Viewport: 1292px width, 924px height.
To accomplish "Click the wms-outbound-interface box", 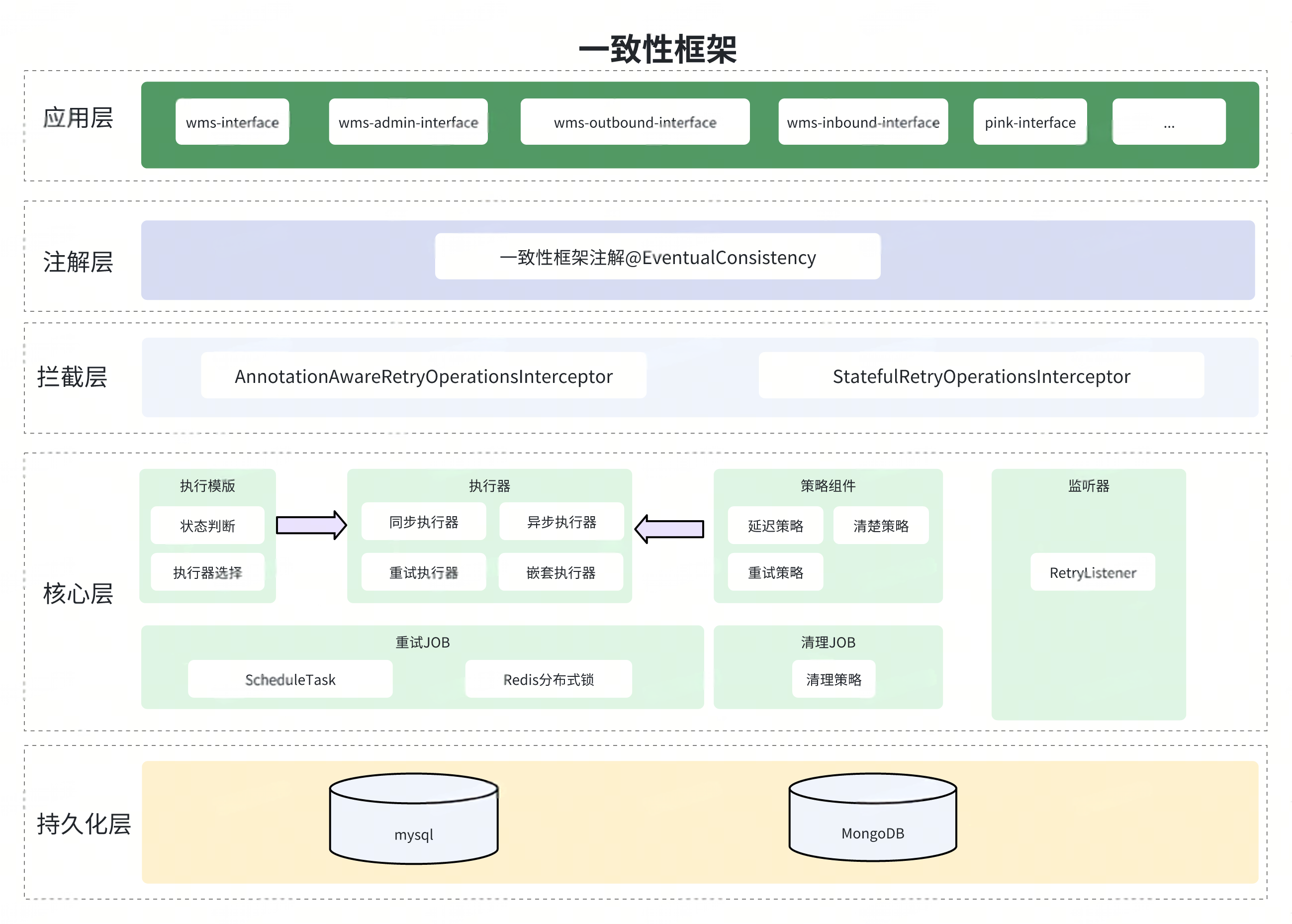I will coord(635,122).
